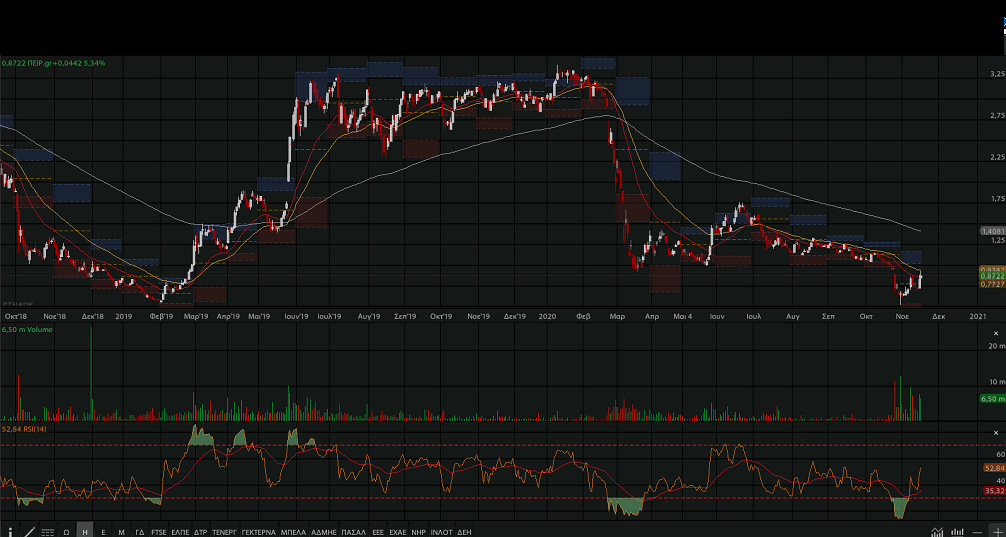Load the ΕΛΠΕ stock chart

180,531
